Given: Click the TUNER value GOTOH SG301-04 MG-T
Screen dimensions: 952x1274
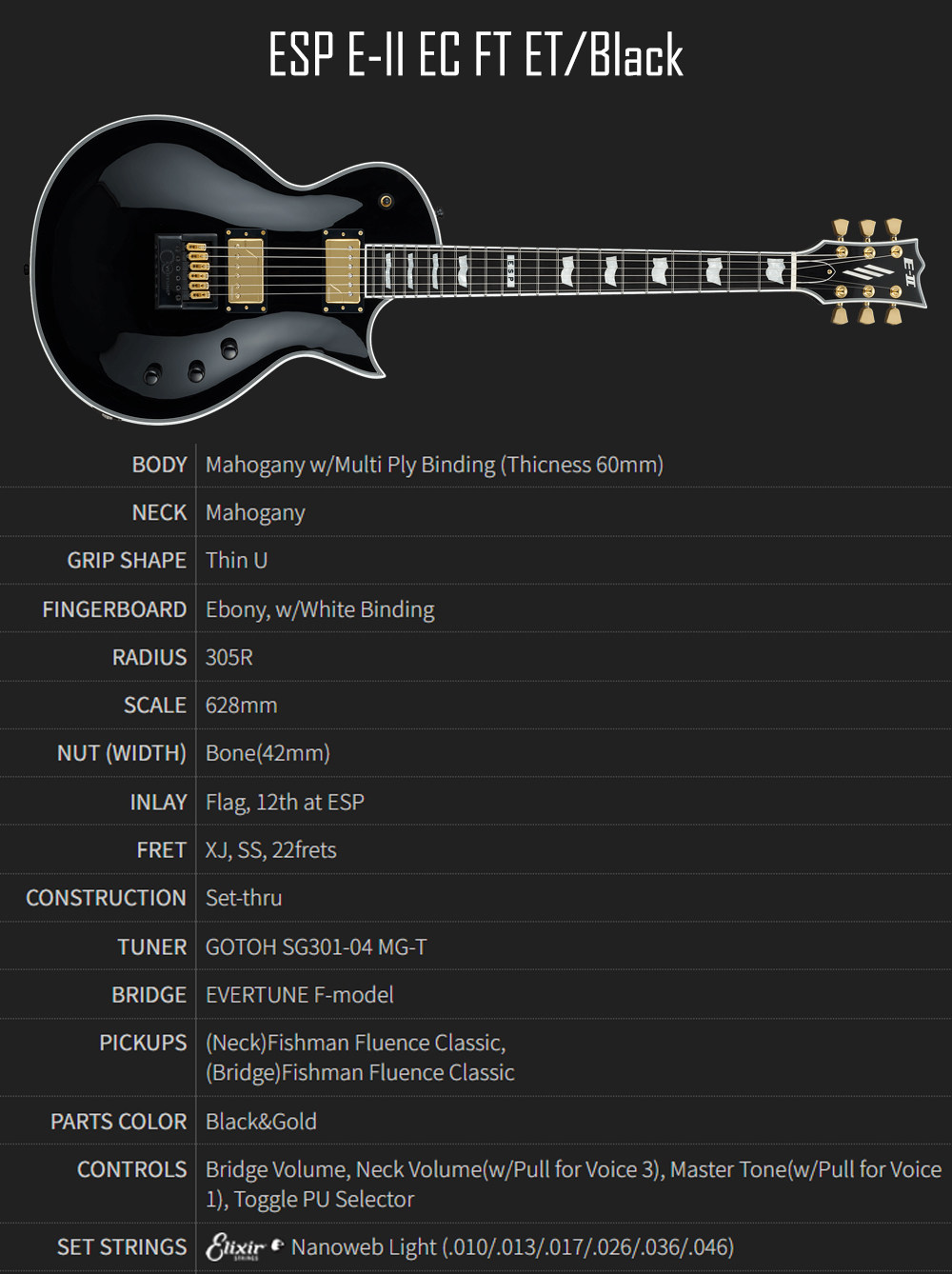Looking at the screenshot, I should (x=316, y=947).
